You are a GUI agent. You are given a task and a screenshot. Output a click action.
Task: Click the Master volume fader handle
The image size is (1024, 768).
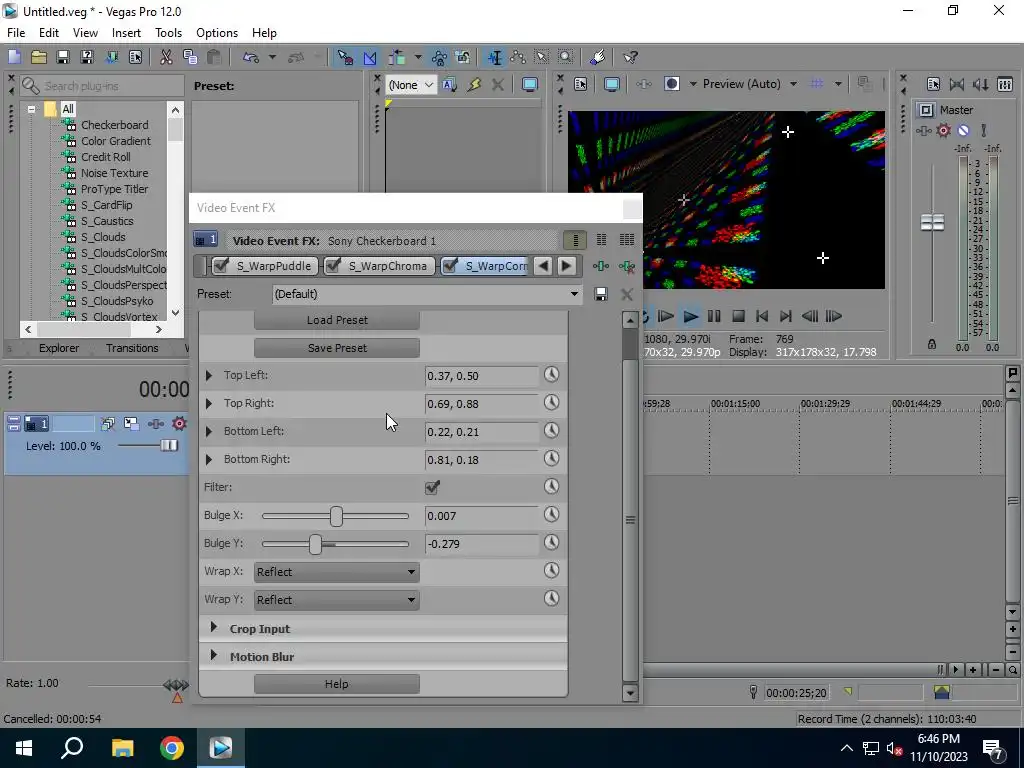(x=932, y=222)
